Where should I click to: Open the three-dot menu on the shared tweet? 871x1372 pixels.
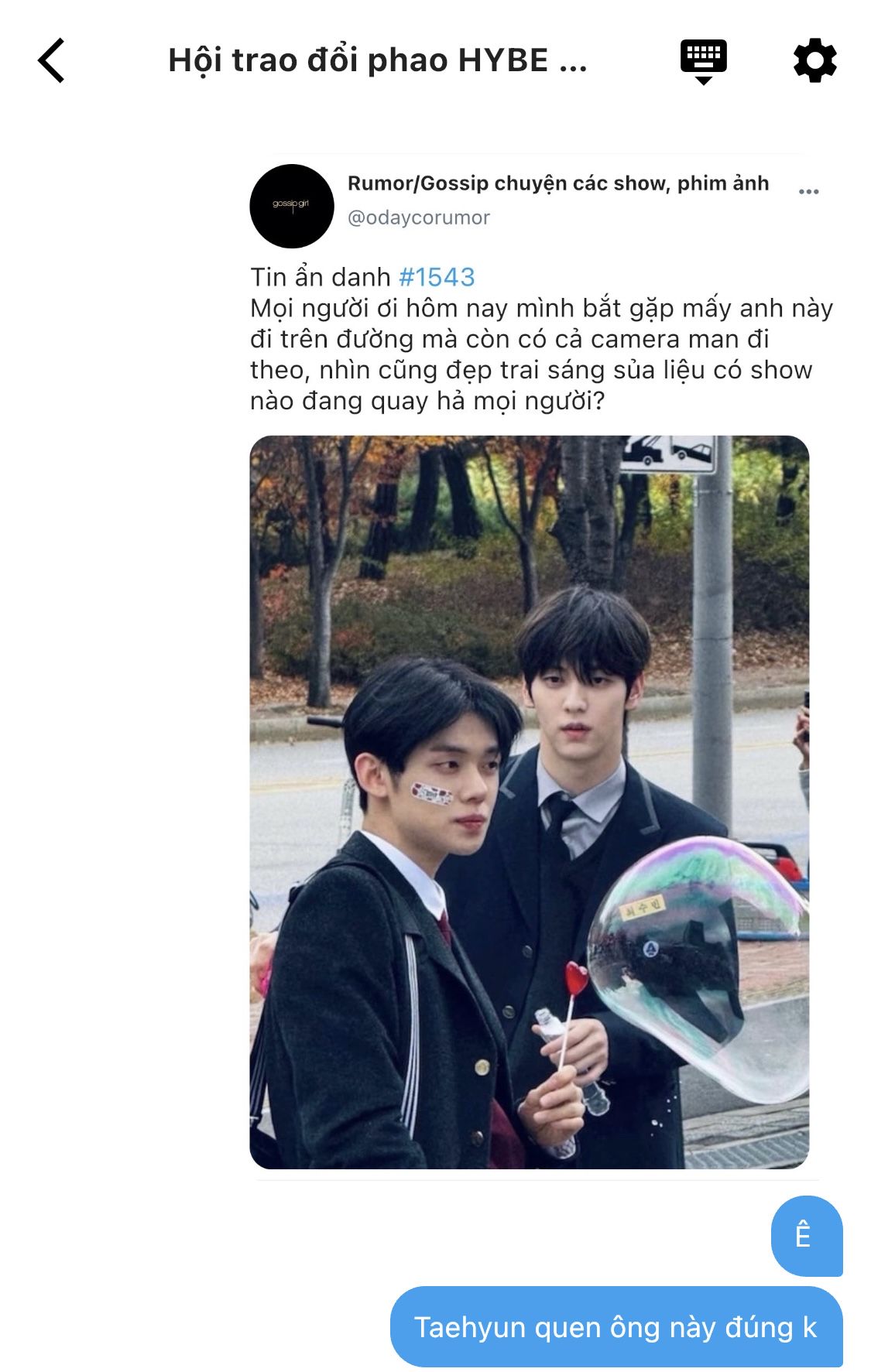(808, 192)
